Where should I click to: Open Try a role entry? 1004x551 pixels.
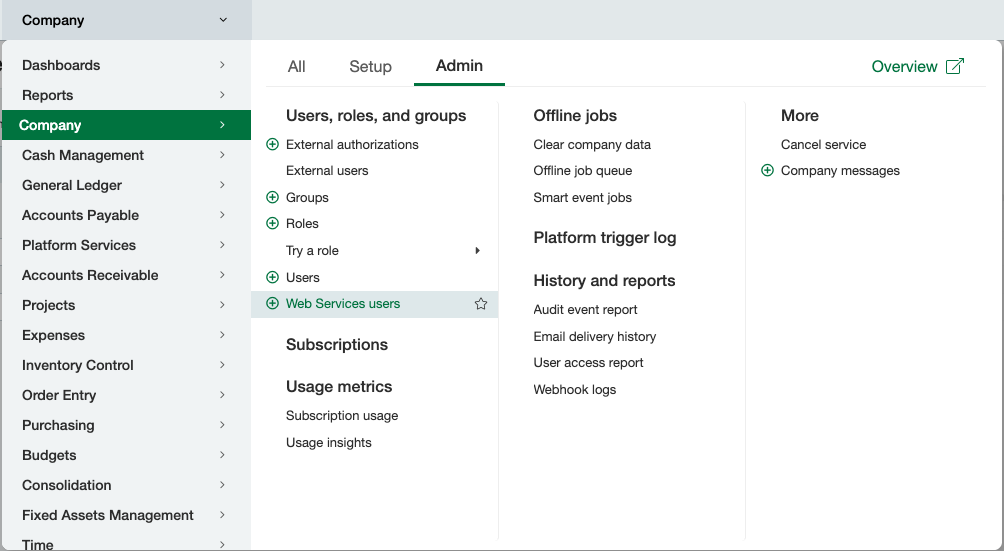312,251
